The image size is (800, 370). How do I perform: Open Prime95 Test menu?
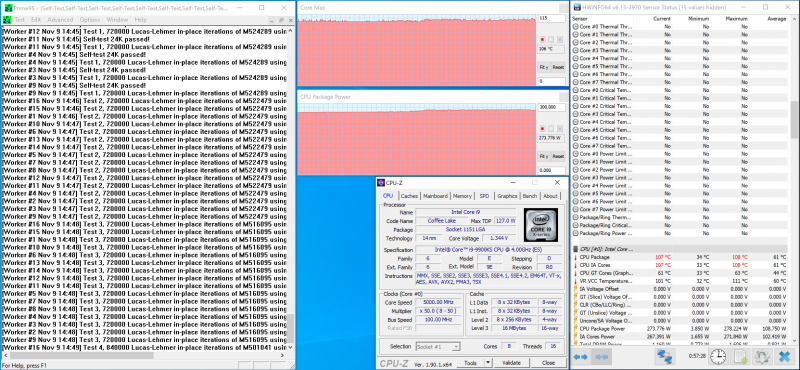[x=19, y=20]
